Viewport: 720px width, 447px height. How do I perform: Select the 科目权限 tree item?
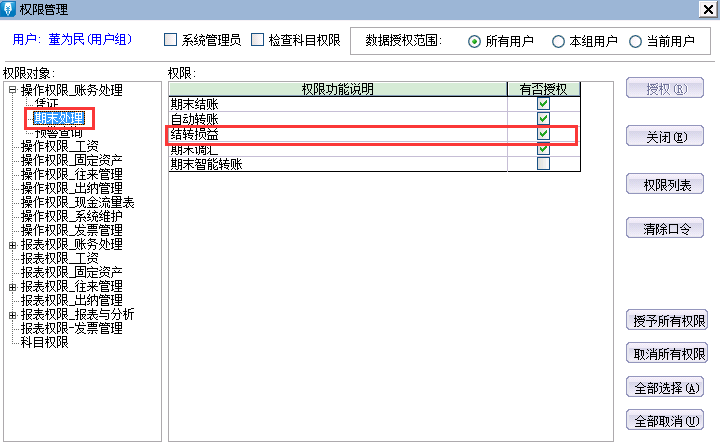pos(44,342)
